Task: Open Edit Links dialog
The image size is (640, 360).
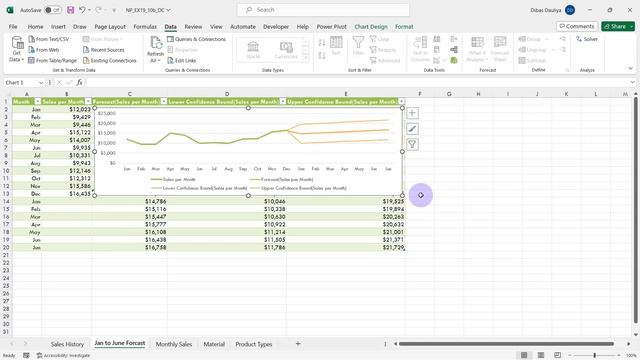Action: (182, 60)
